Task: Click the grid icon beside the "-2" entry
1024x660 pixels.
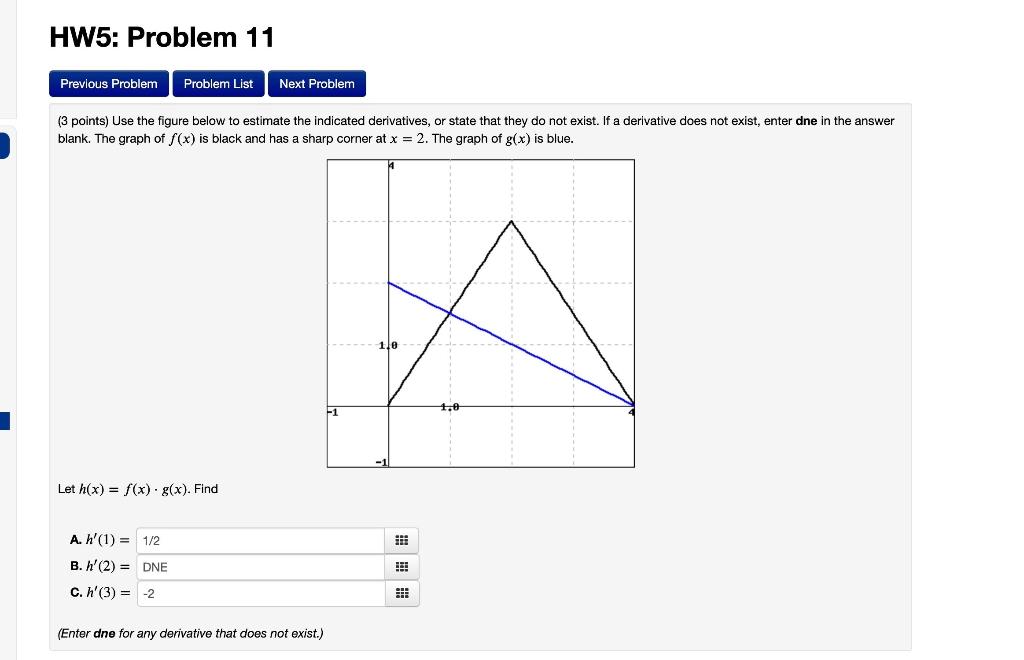Action: [x=401, y=593]
